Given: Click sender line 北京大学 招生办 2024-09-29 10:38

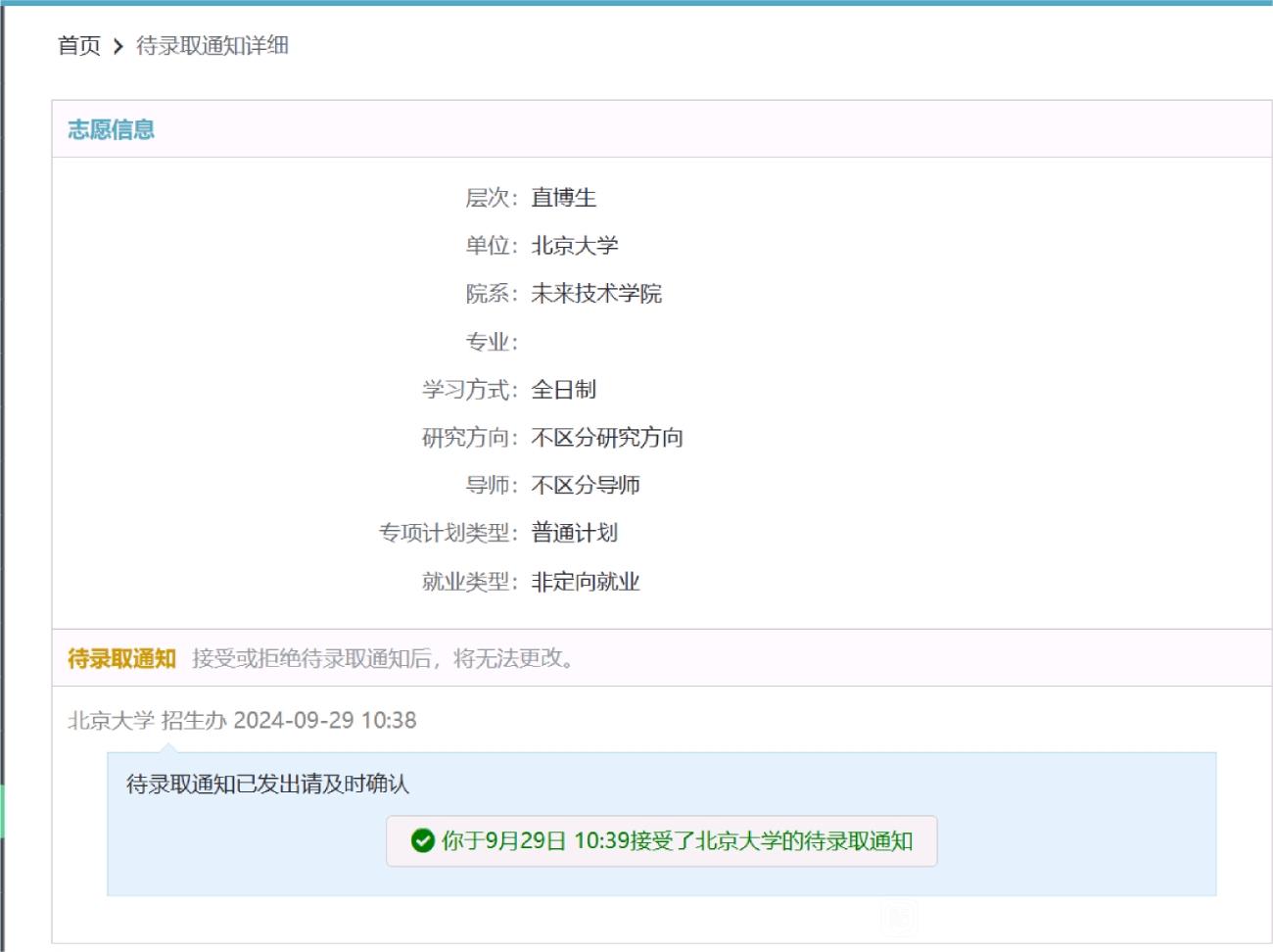Looking at the screenshot, I should pos(242,721).
